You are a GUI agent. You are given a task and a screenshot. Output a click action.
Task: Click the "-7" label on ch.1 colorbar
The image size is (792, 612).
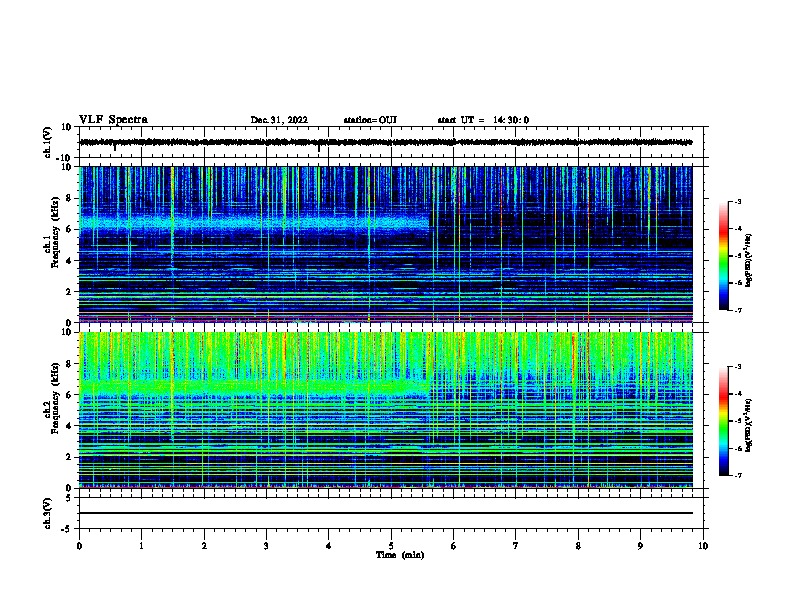[x=738, y=310]
